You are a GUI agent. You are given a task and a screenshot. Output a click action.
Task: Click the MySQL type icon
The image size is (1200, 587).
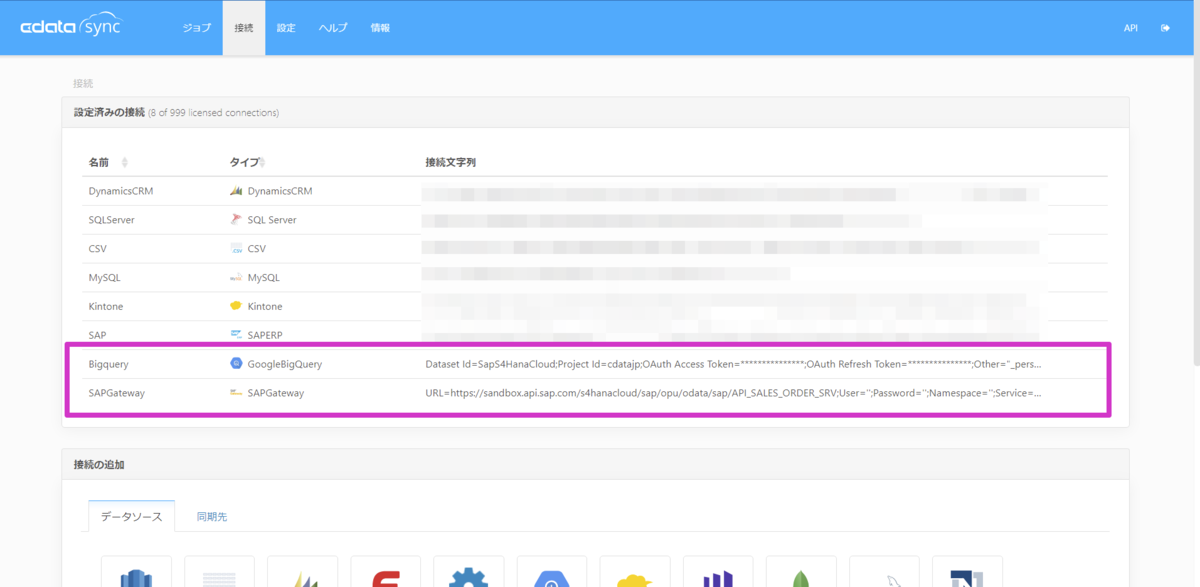(237, 277)
